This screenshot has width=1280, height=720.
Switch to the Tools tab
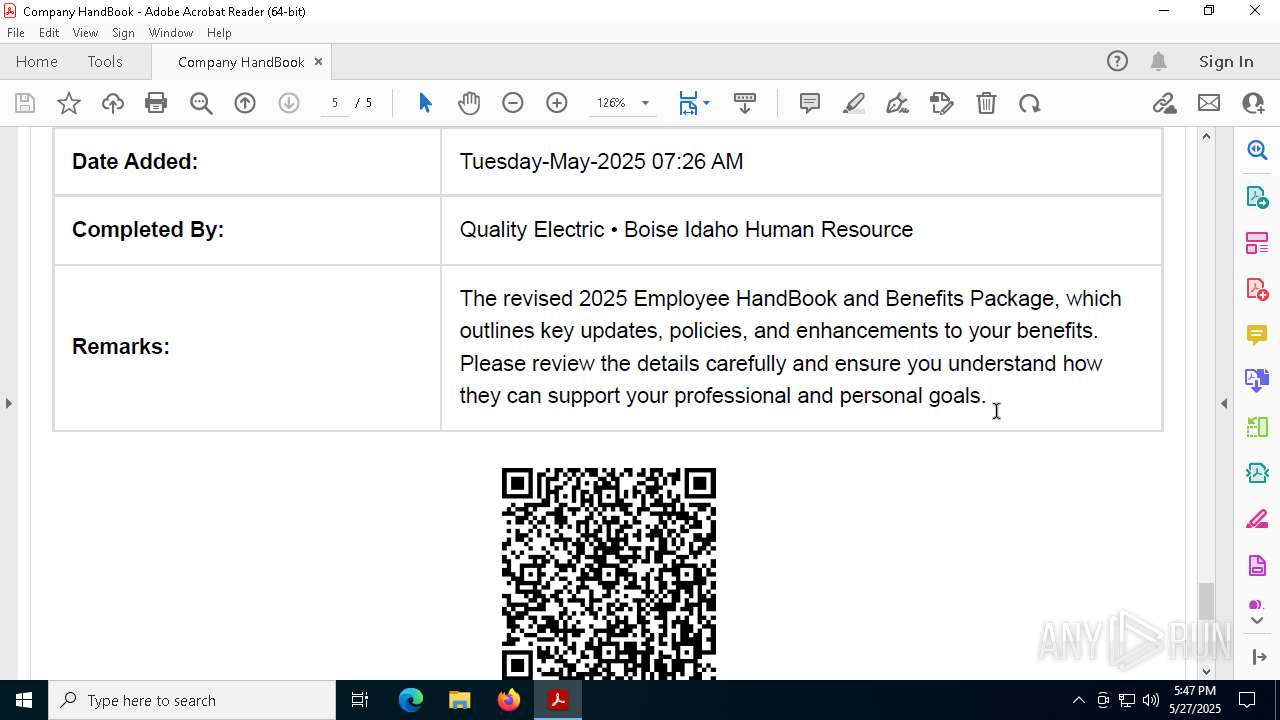point(105,62)
